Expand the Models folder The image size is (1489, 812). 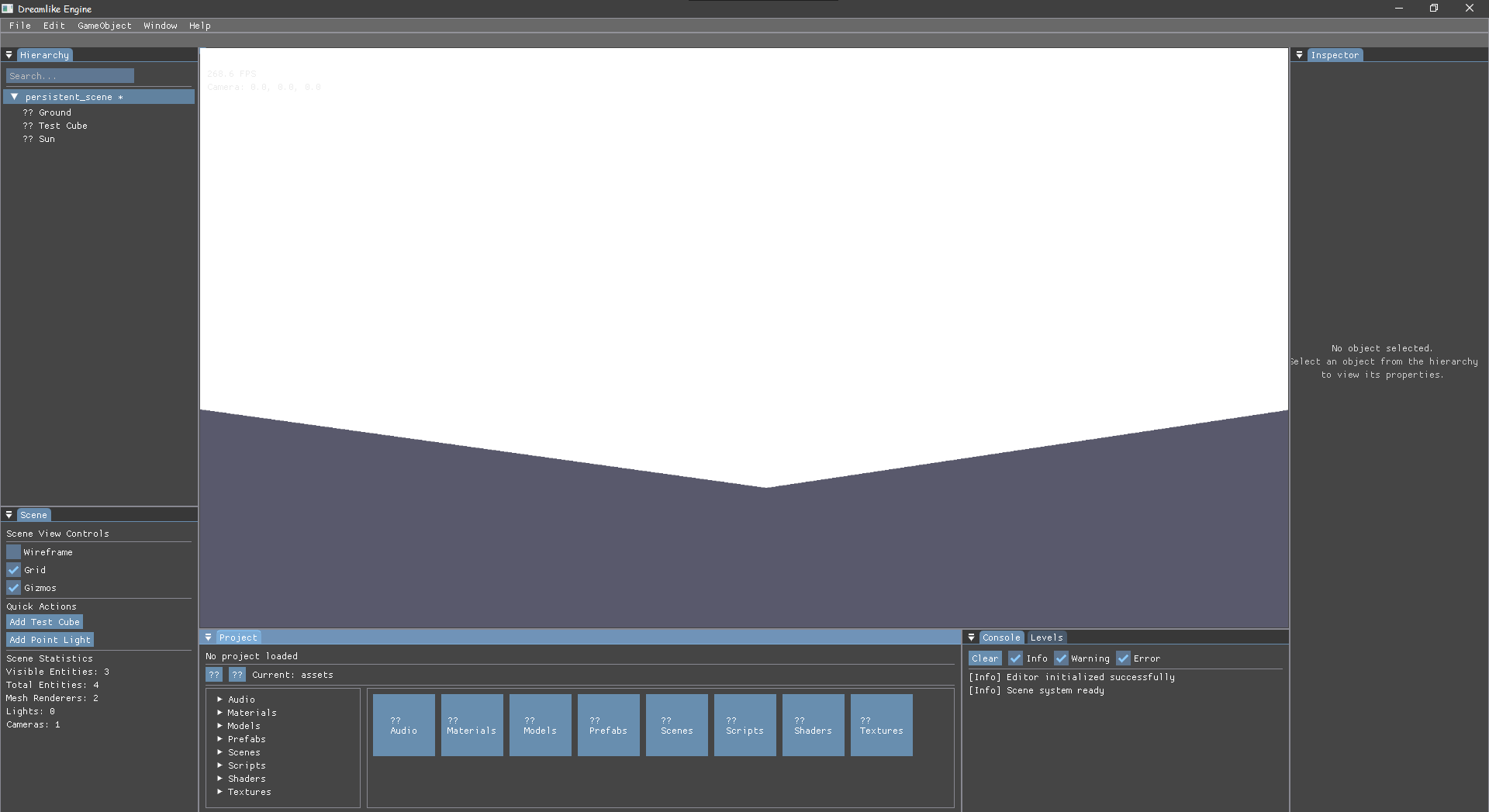(x=220, y=726)
